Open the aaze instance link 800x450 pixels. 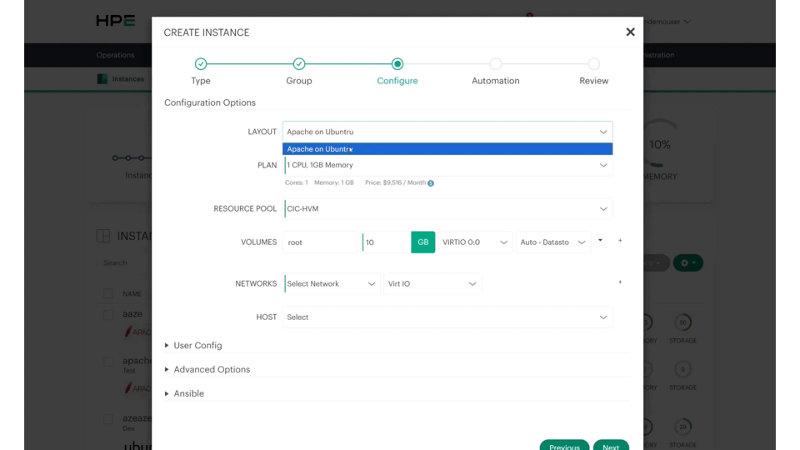click(132, 314)
